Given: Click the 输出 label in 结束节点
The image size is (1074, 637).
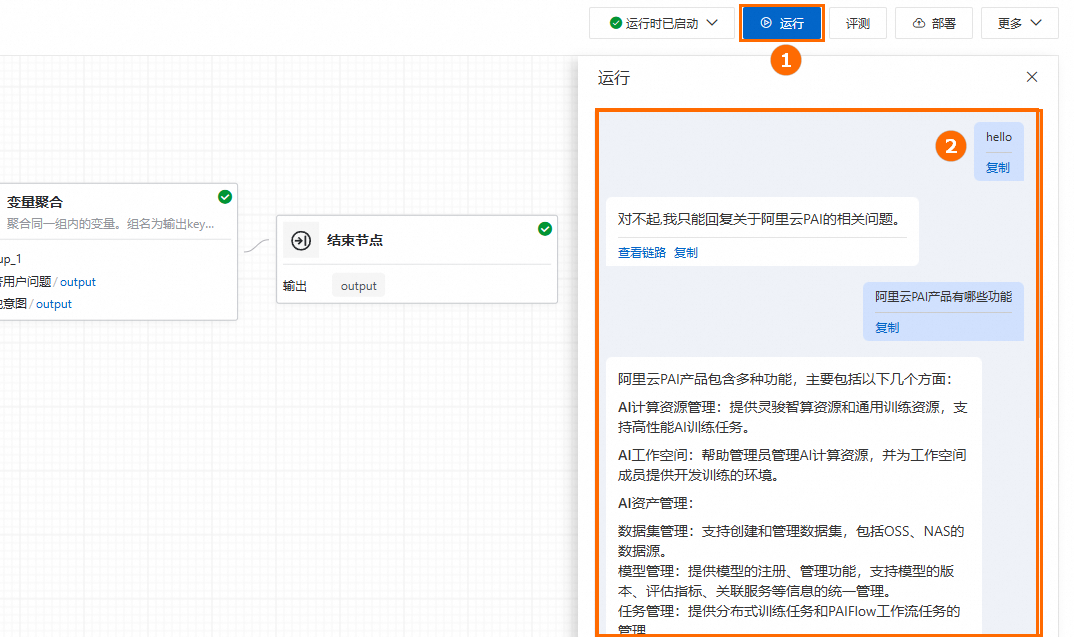Looking at the screenshot, I should [x=295, y=286].
